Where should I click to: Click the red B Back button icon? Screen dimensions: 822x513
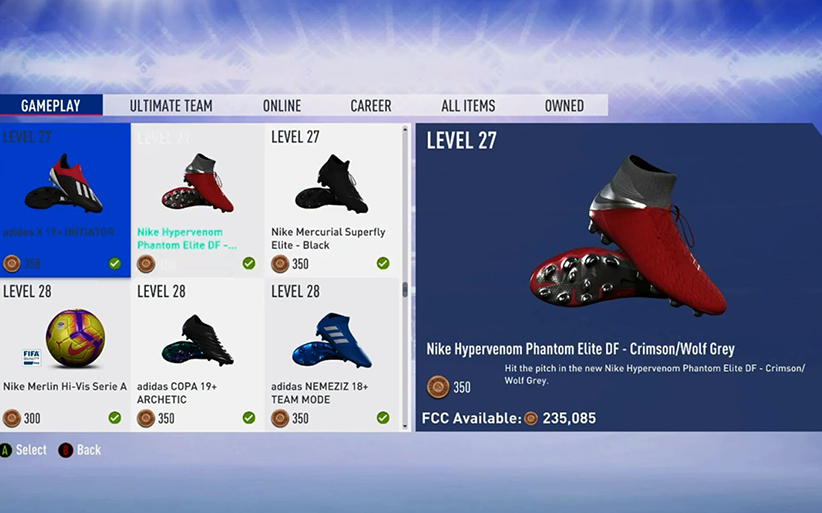tap(66, 450)
